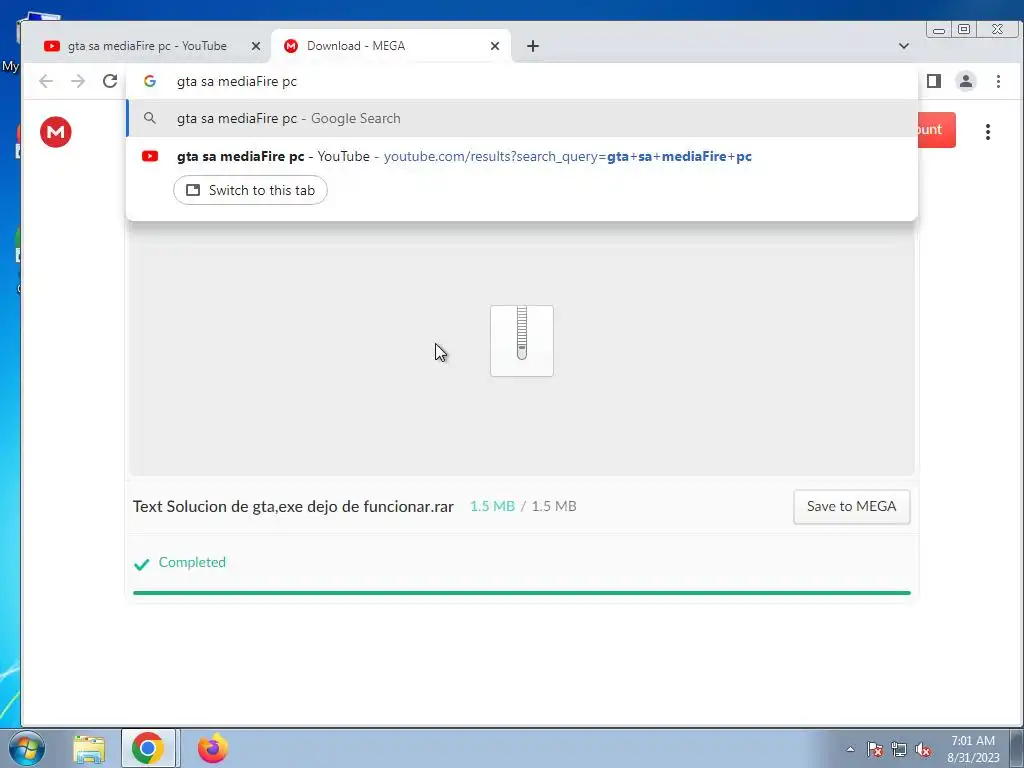
Task: Launch Firefox from the taskbar
Action: pyautogui.click(x=213, y=748)
